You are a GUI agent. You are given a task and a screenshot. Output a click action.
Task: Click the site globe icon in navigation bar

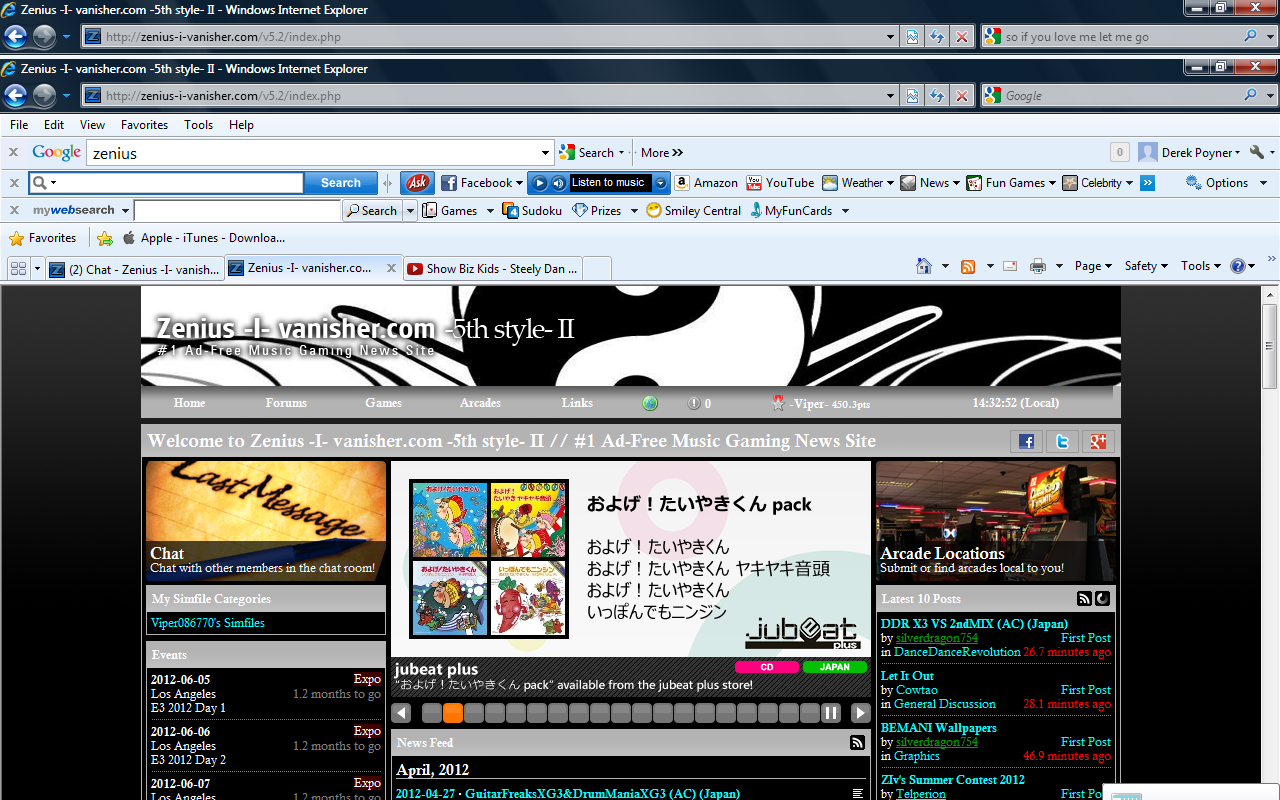click(650, 403)
